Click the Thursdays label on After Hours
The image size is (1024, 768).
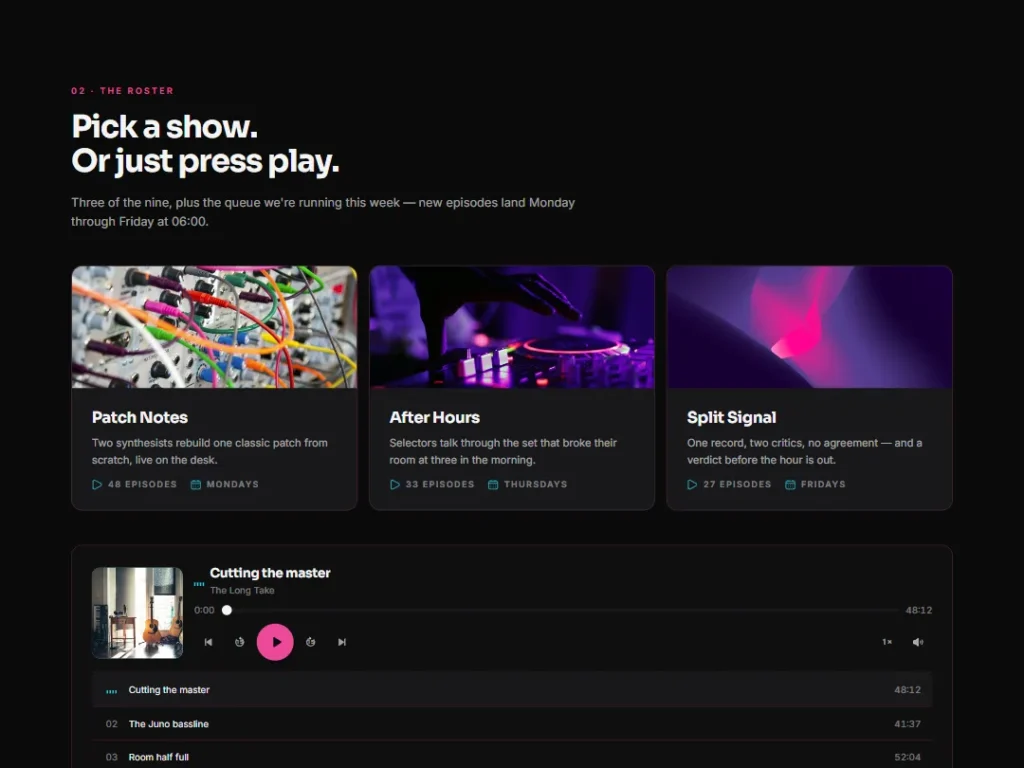point(536,485)
